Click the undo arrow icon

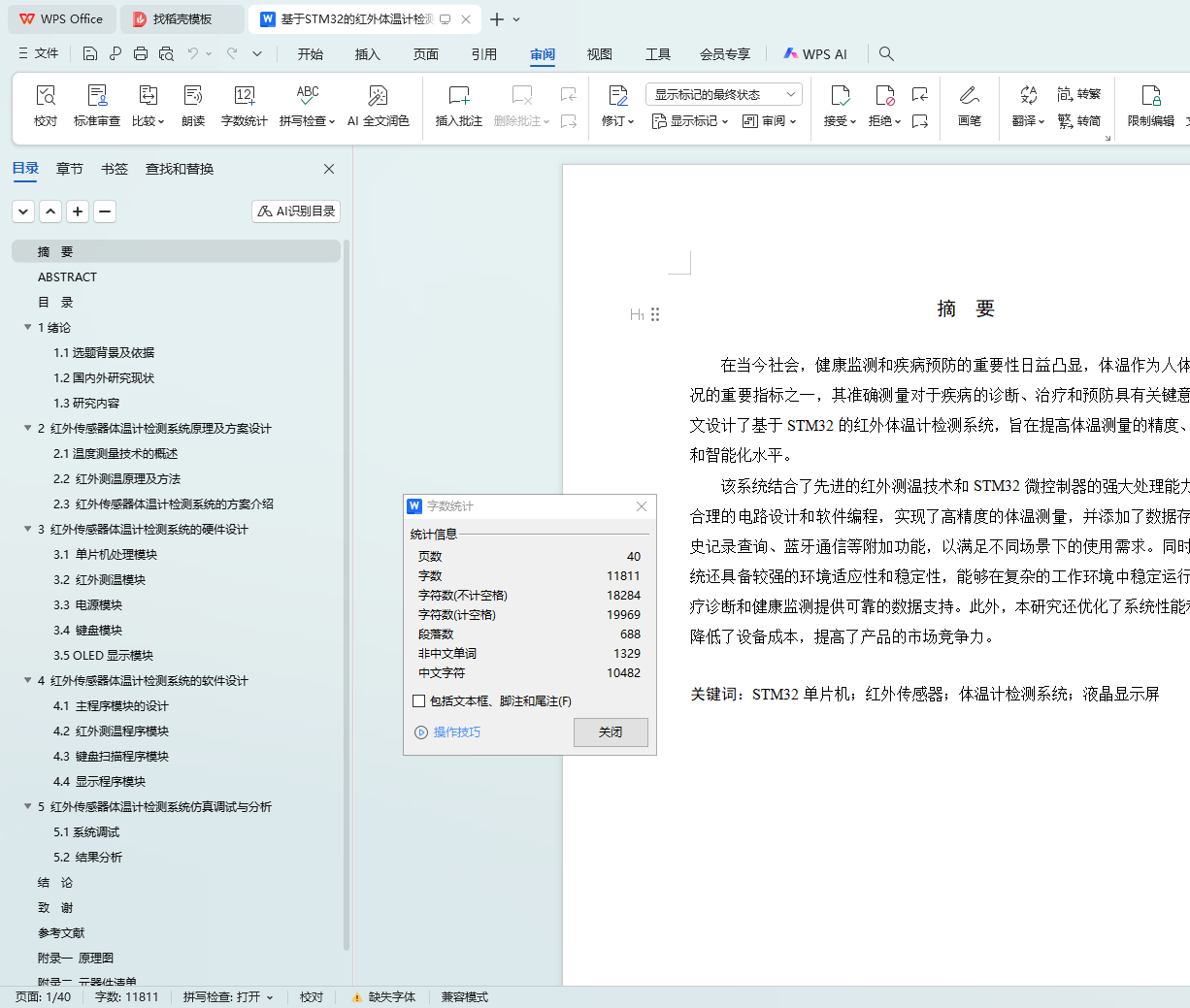[x=193, y=53]
